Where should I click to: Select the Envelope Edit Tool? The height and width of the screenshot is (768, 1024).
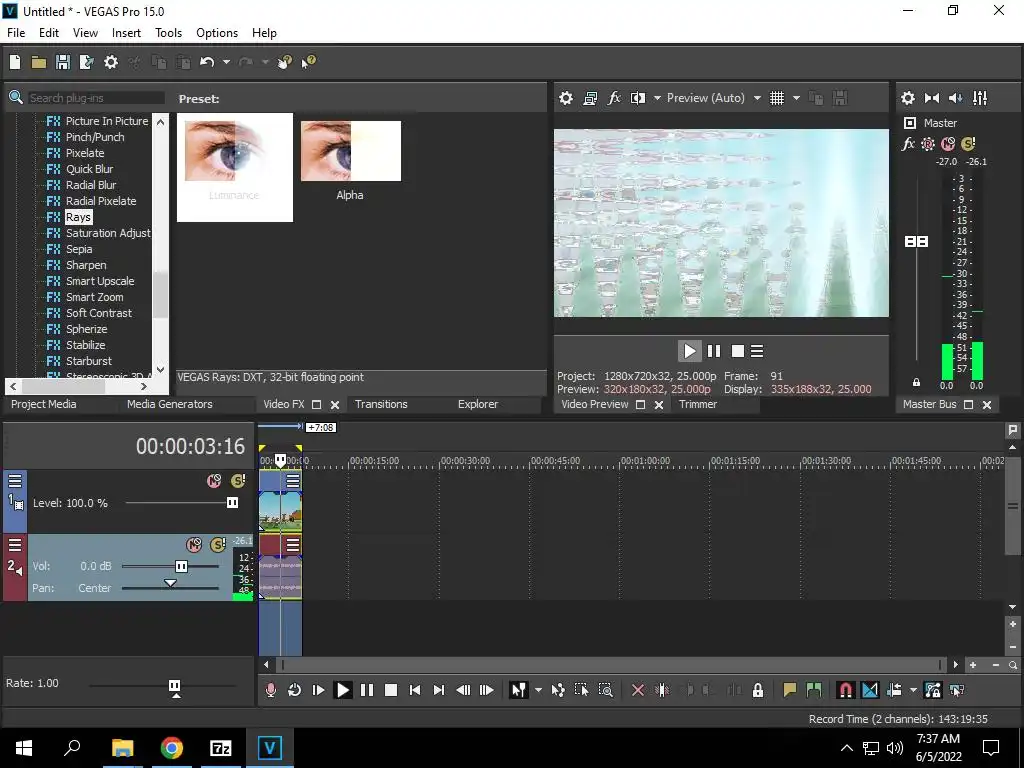click(558, 690)
